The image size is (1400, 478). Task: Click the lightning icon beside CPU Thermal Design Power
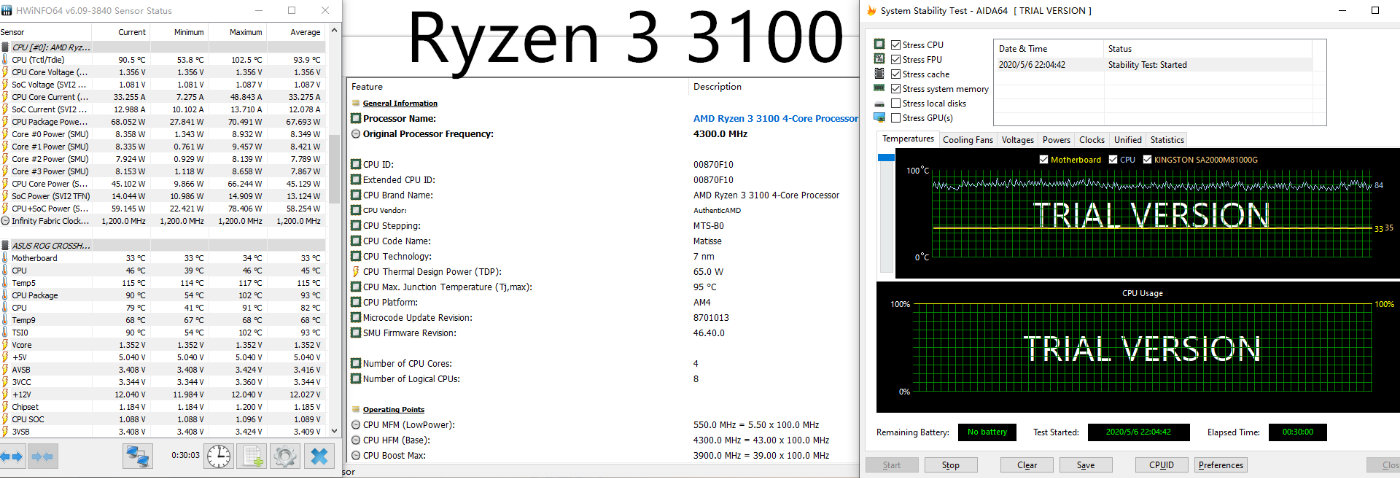[x=356, y=272]
